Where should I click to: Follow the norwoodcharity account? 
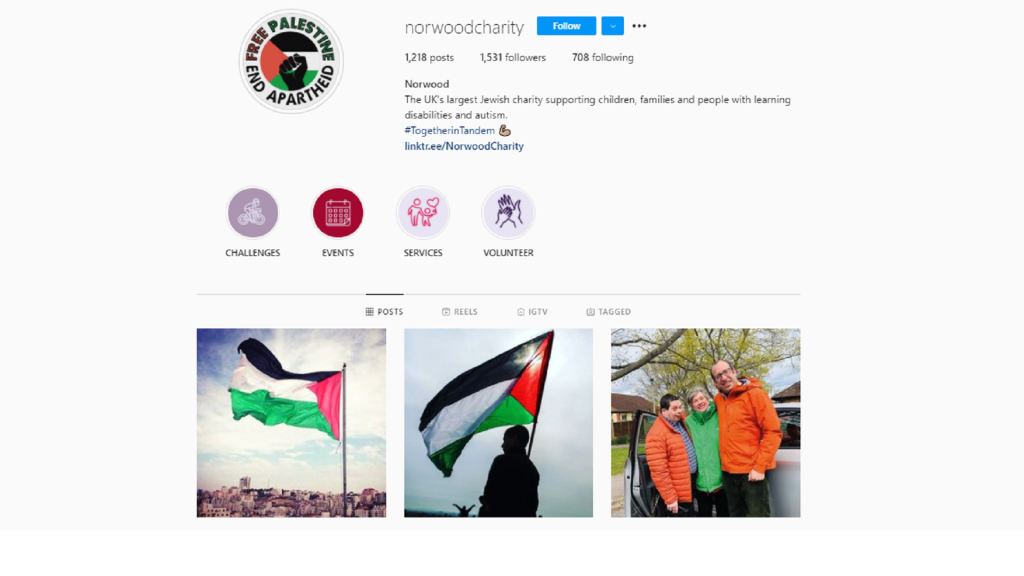566,26
